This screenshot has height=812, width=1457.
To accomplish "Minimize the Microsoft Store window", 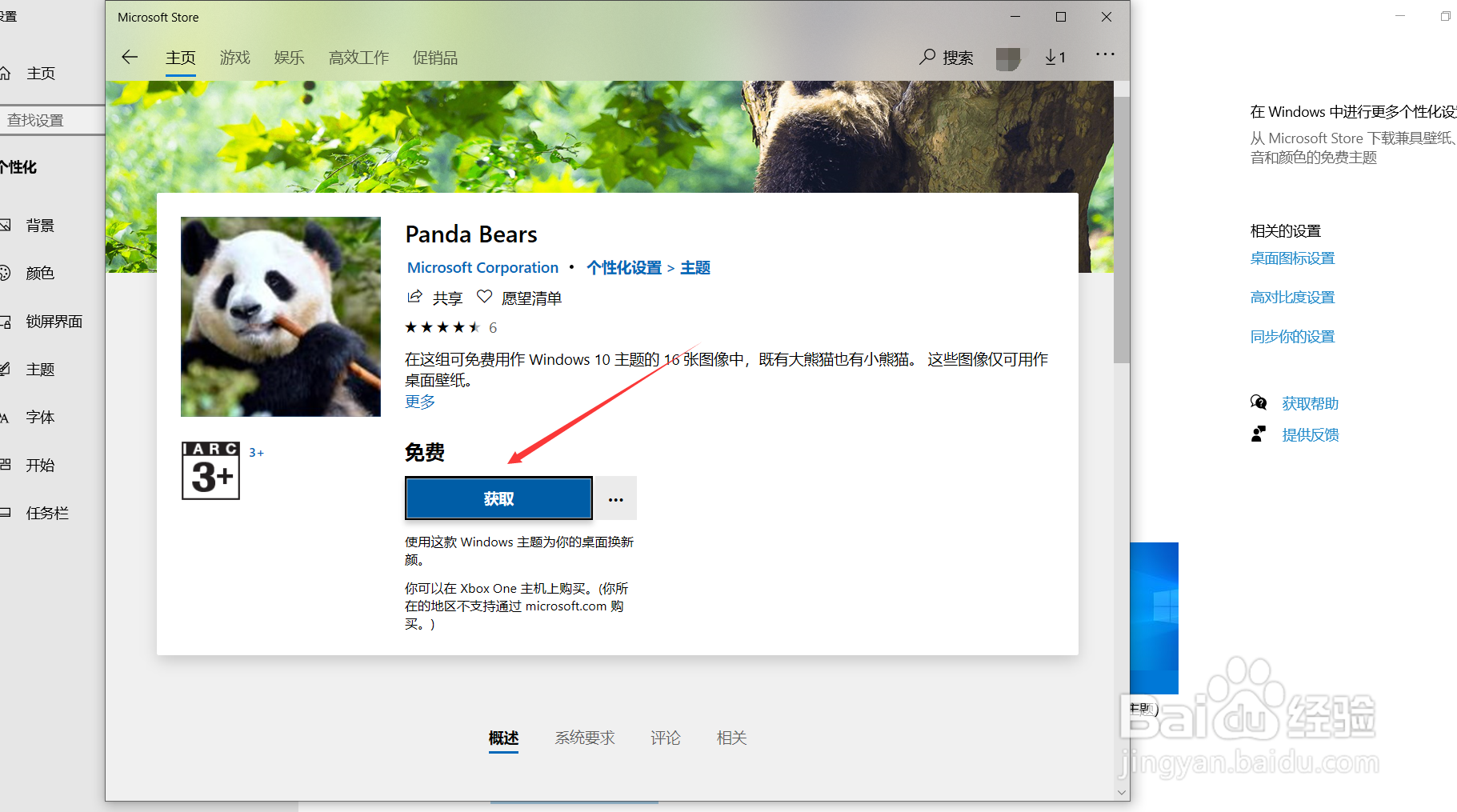I will (x=1015, y=17).
